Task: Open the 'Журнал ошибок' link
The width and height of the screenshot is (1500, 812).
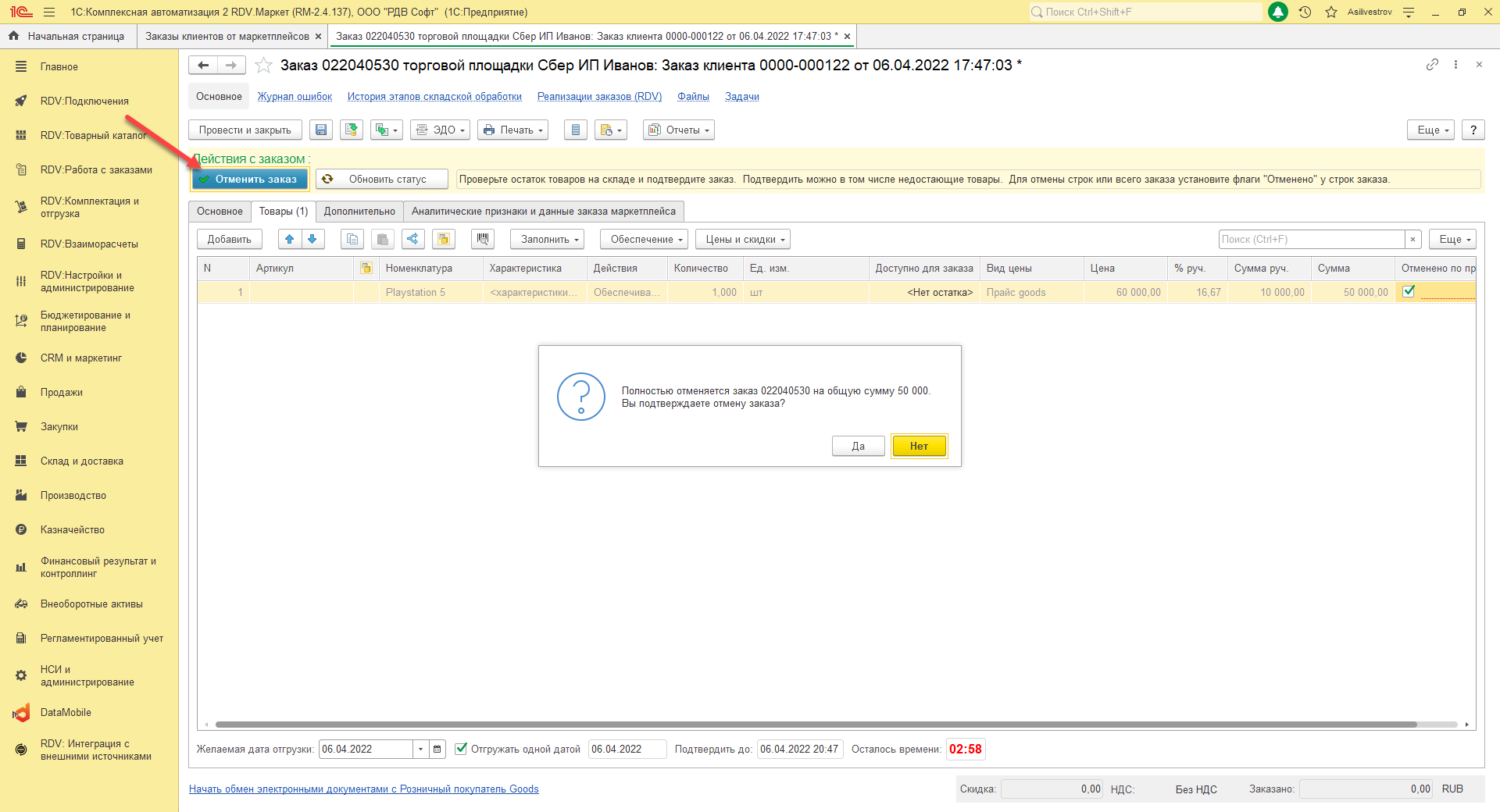Action: click(295, 97)
